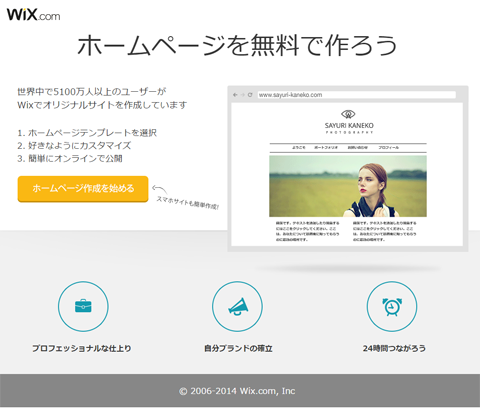Open the ようこそ menu item in the preview
This screenshot has width=480, height=413.
(x=299, y=147)
